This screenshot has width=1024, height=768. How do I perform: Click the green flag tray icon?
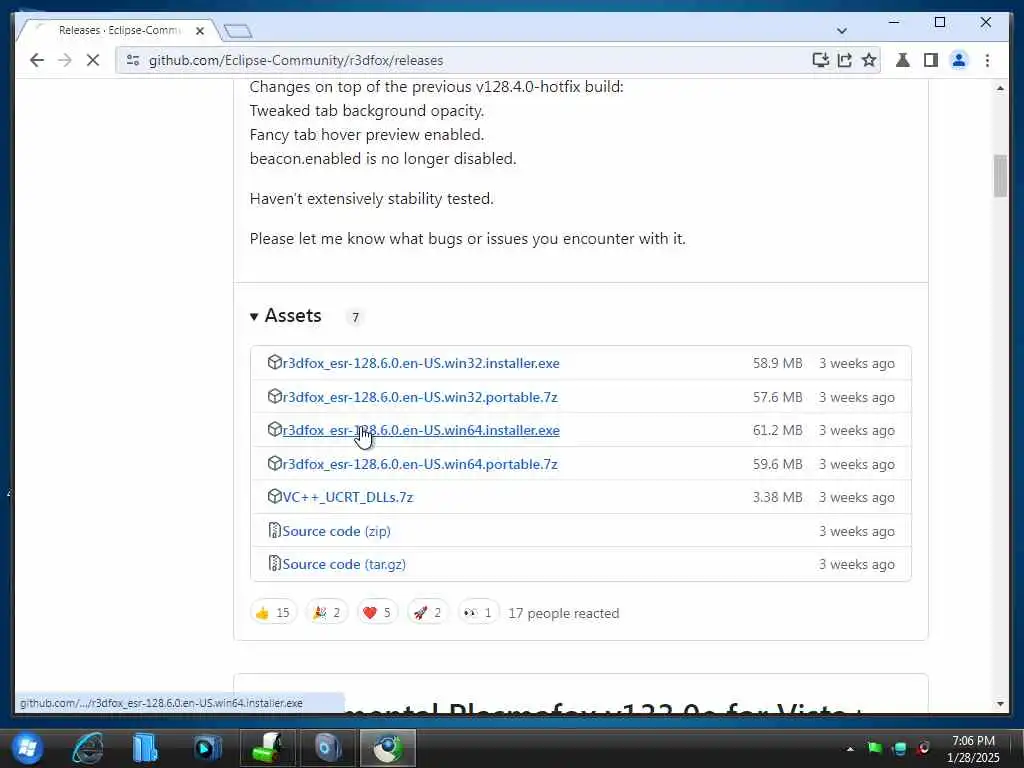pyautogui.click(x=874, y=748)
